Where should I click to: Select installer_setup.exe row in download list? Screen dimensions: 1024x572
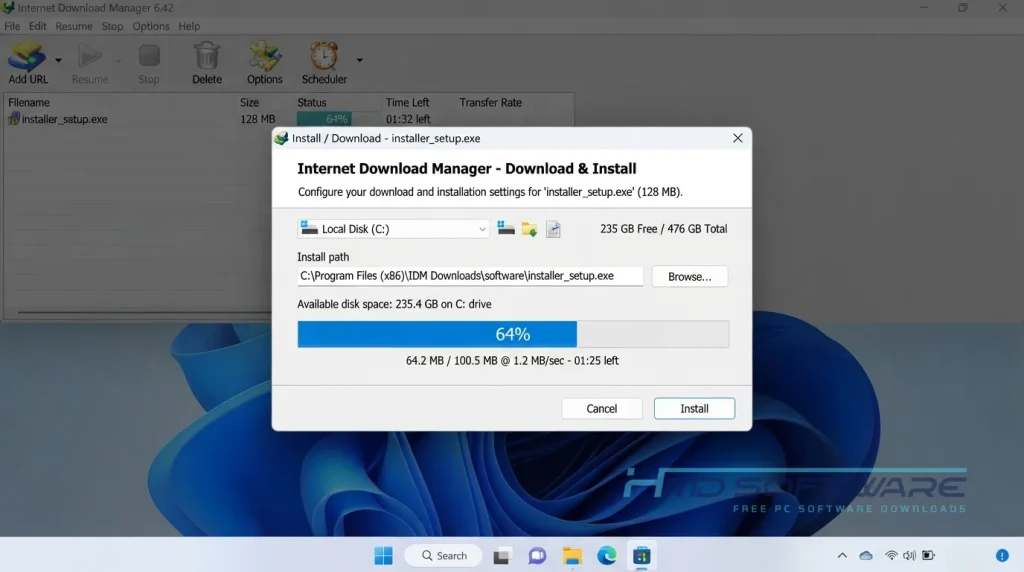coord(287,119)
